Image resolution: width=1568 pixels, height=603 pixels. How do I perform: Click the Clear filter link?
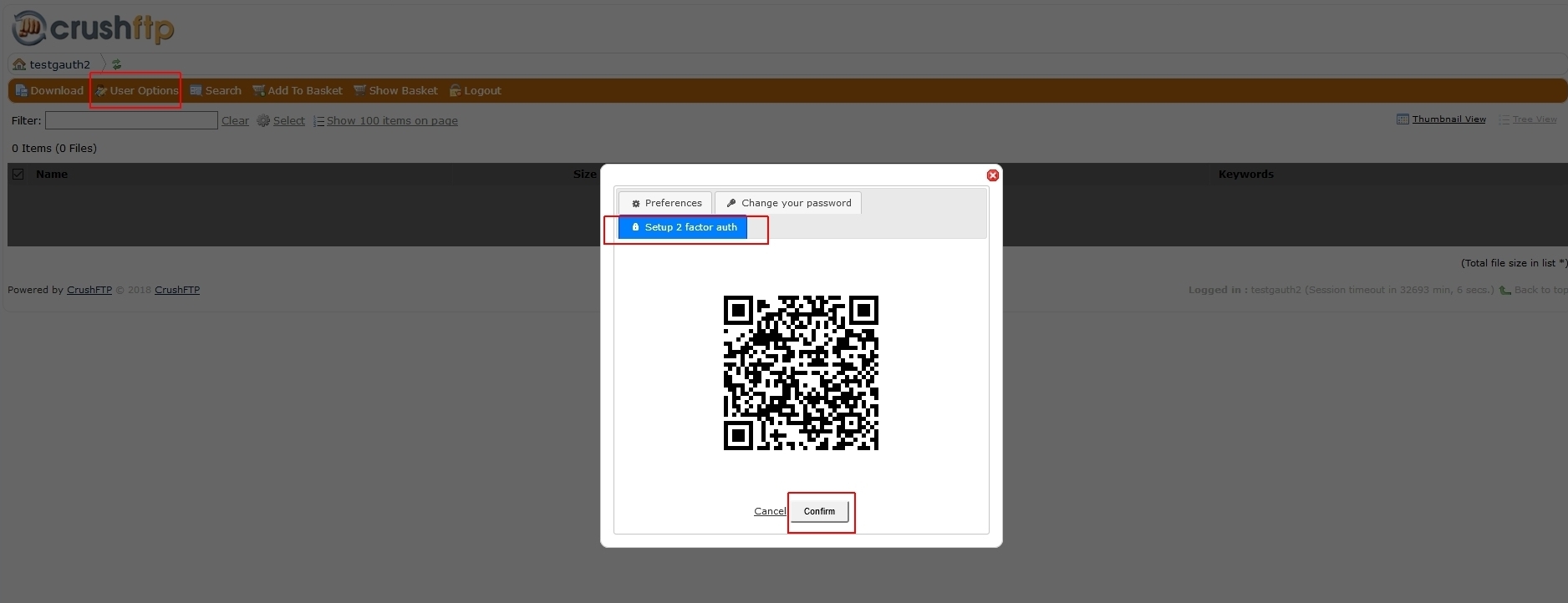click(x=235, y=120)
